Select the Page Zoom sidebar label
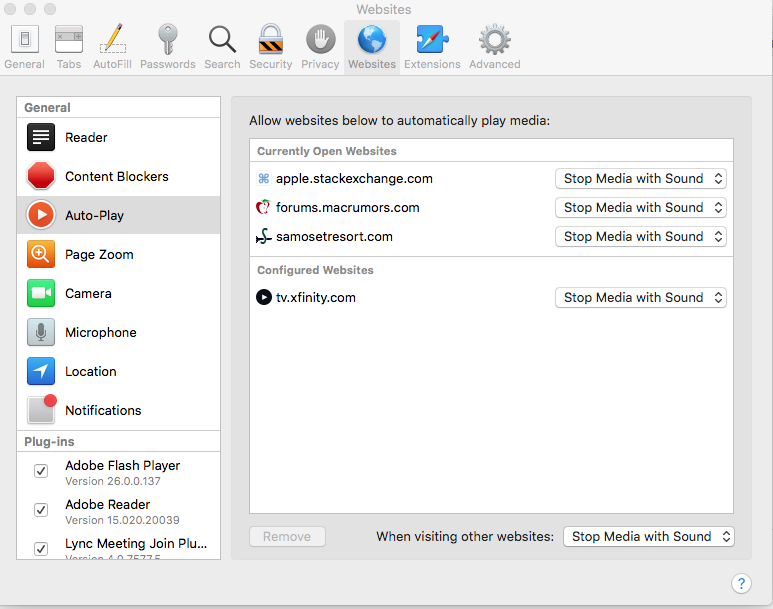The height and width of the screenshot is (609, 773). point(99,254)
